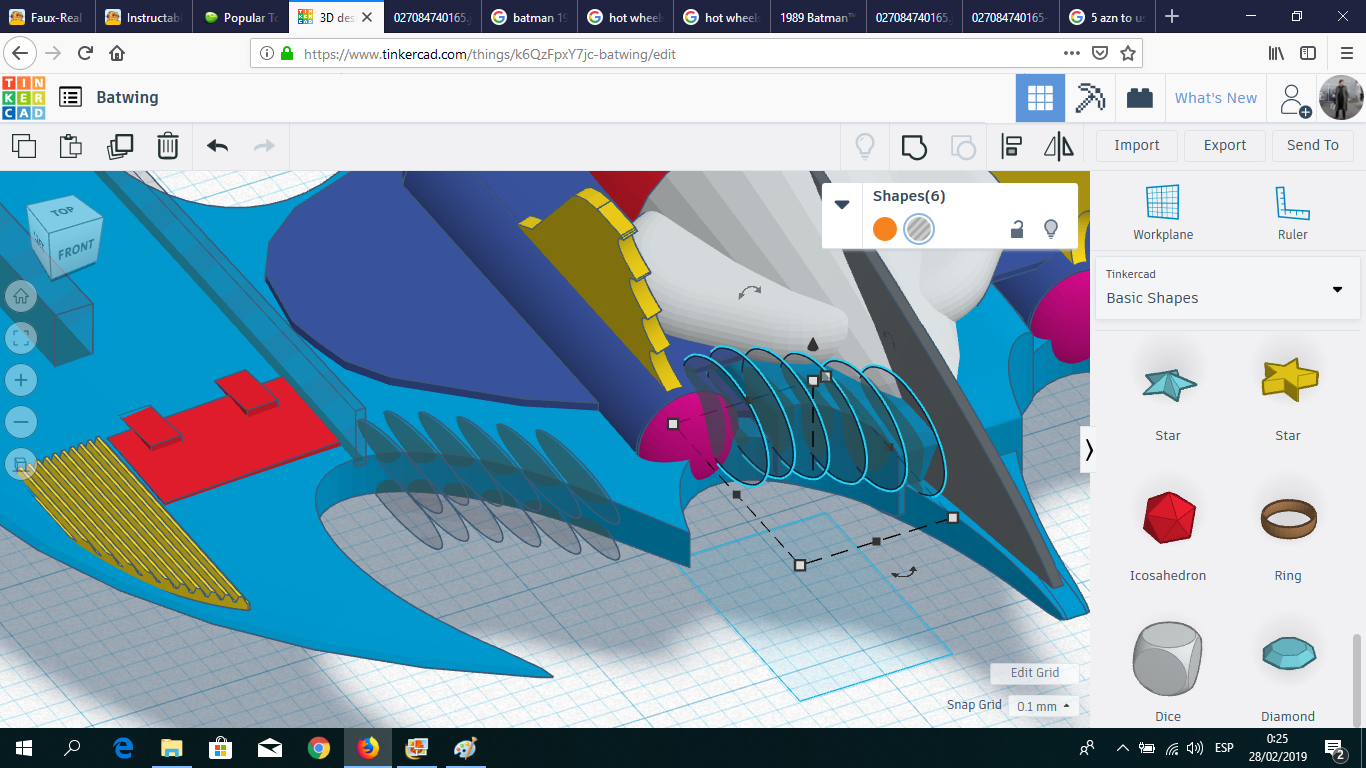Screen dimensions: 1366x768
Task: Open the Firefox page actions menu
Action: (x=1071, y=53)
